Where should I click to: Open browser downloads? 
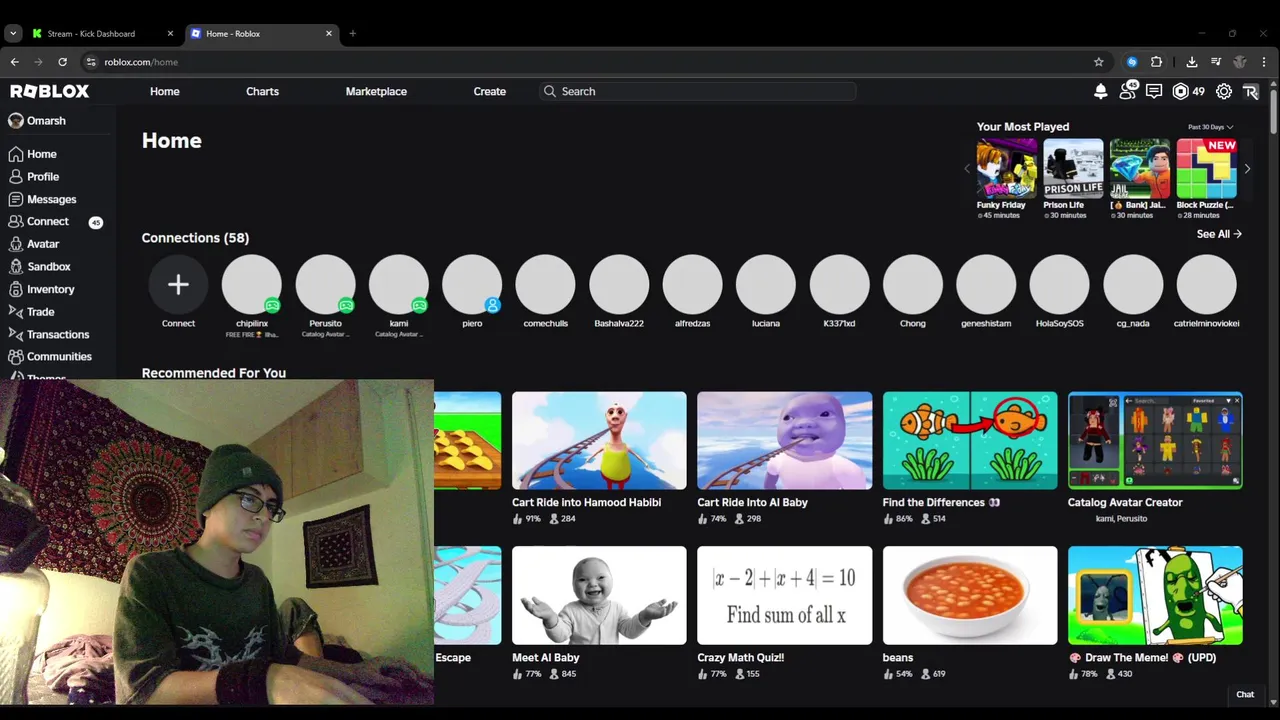pyautogui.click(x=1192, y=62)
